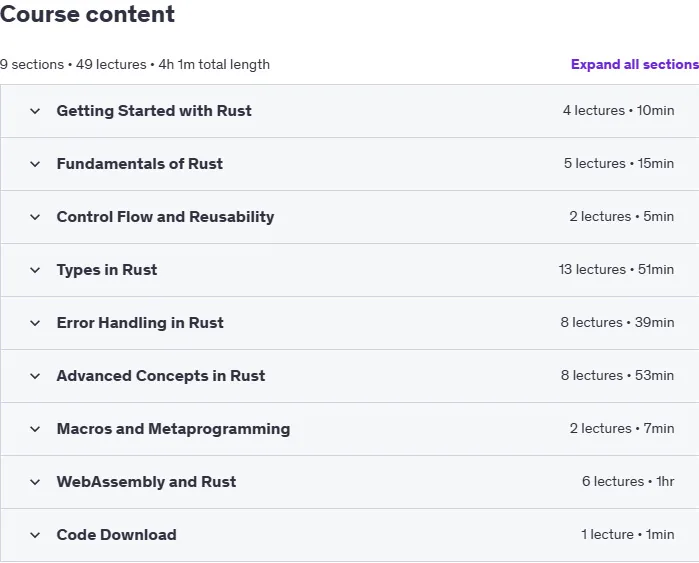
Task: Open the Fundamentals of Rust section title
Action: pos(140,164)
